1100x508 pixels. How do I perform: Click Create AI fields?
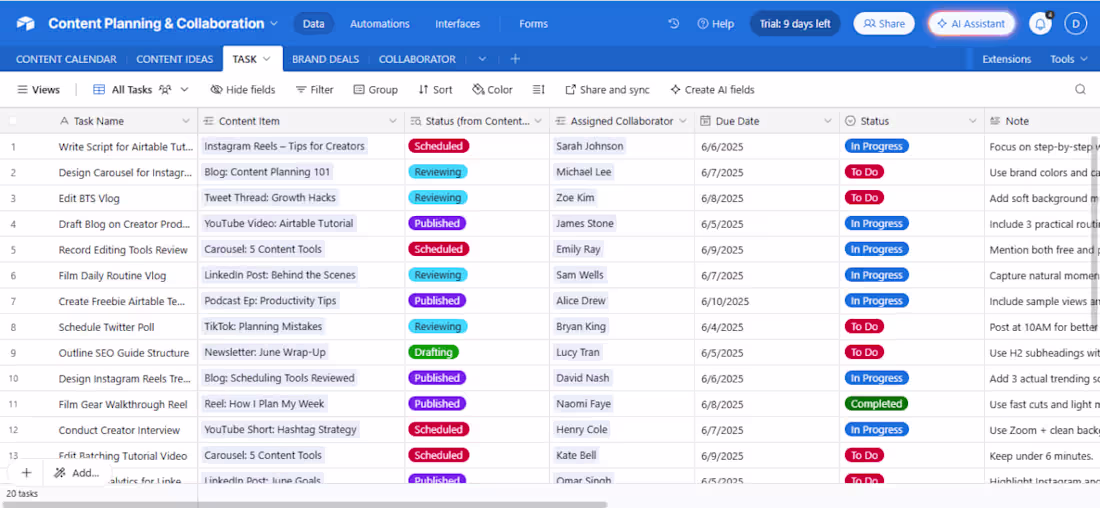pos(712,90)
